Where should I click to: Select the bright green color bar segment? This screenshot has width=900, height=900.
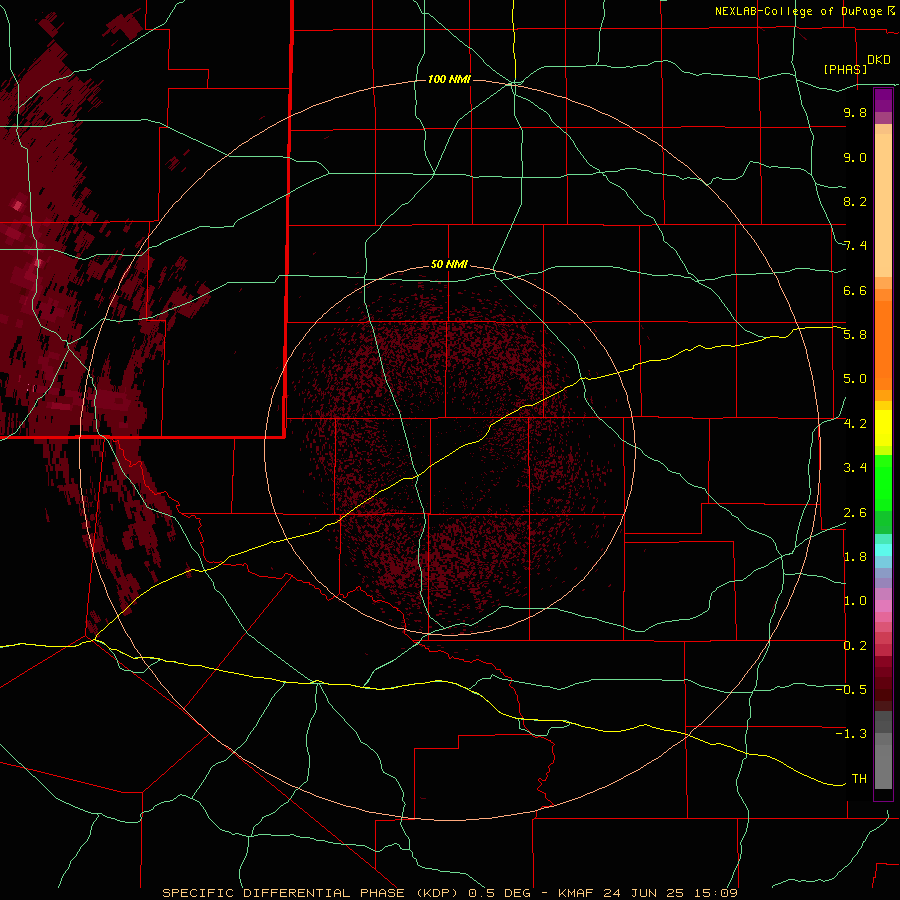coord(883,482)
